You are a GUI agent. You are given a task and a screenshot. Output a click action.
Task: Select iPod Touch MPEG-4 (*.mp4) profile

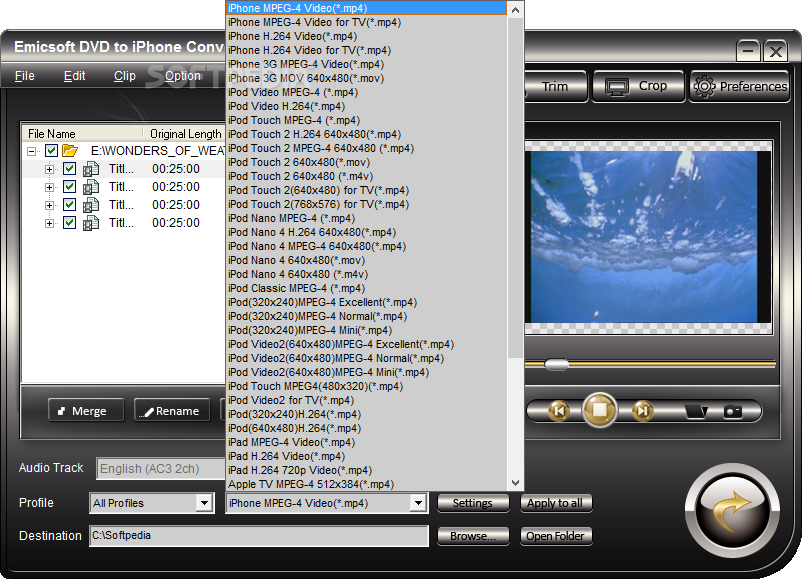367,120
